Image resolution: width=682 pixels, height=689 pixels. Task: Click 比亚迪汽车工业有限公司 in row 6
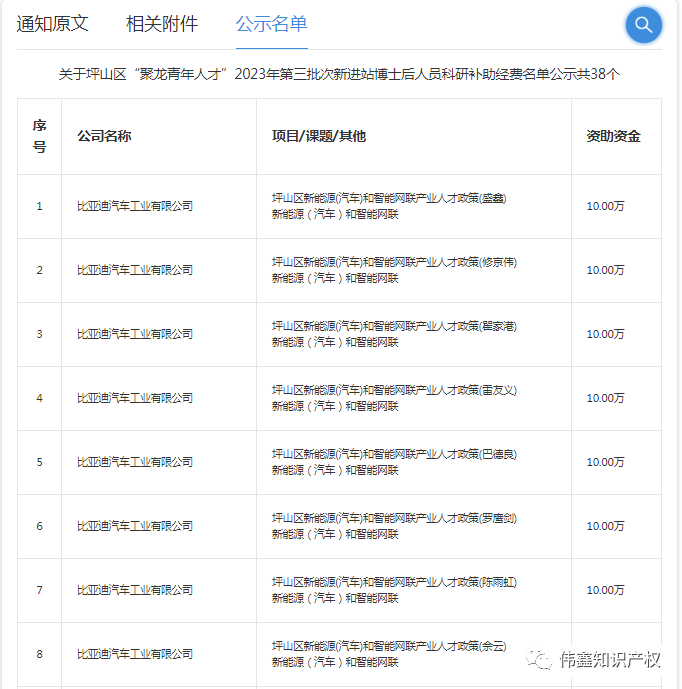tap(135, 526)
